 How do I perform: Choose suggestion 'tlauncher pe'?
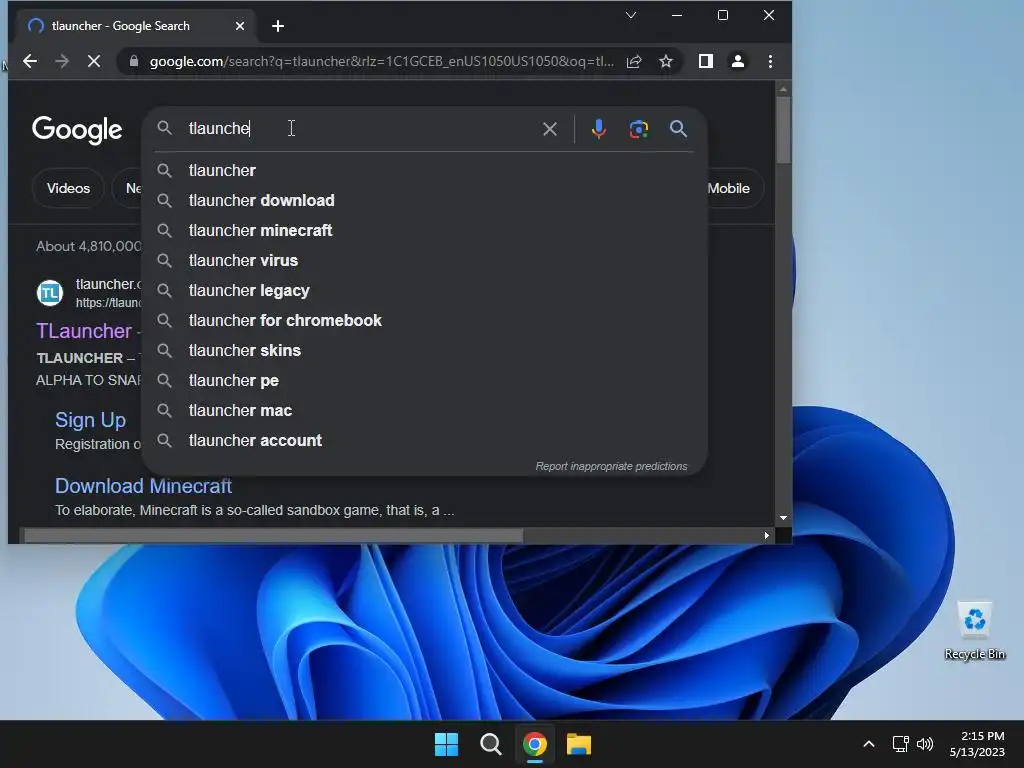(x=424, y=381)
